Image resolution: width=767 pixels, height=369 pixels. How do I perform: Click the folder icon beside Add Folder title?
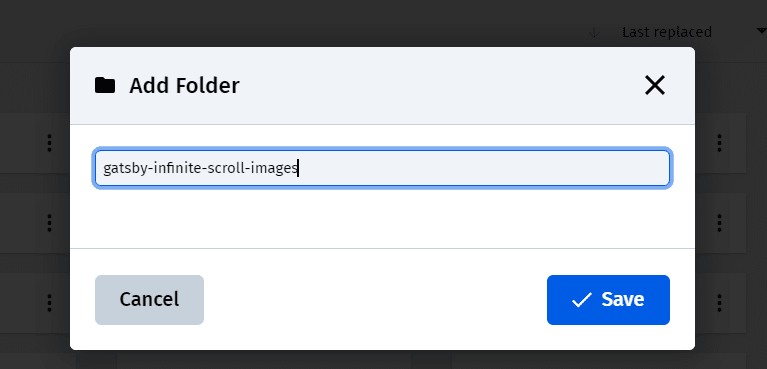tap(105, 86)
